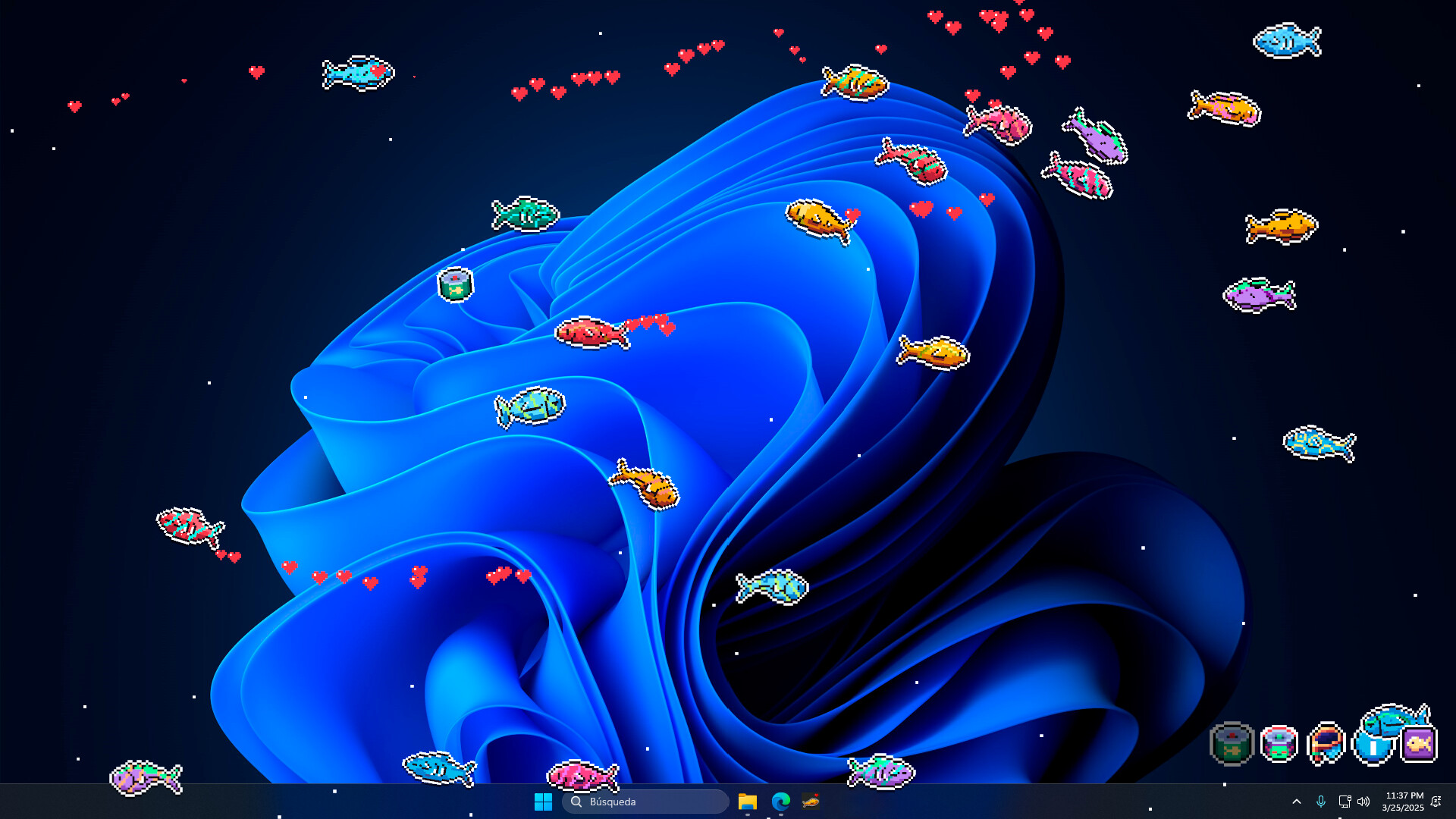Pick the orange diving mask icon

click(1326, 743)
